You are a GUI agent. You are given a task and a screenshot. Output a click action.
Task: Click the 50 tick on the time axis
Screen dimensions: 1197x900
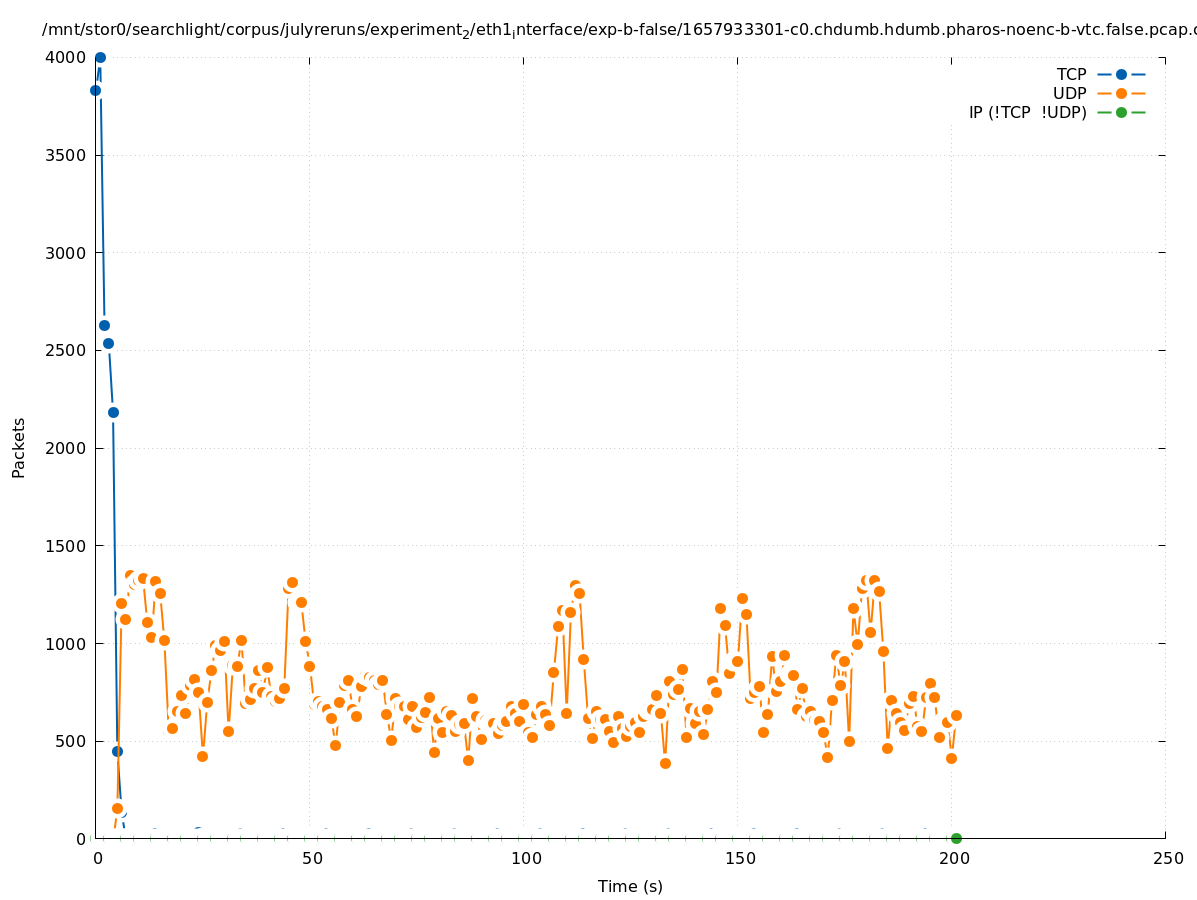click(x=310, y=858)
